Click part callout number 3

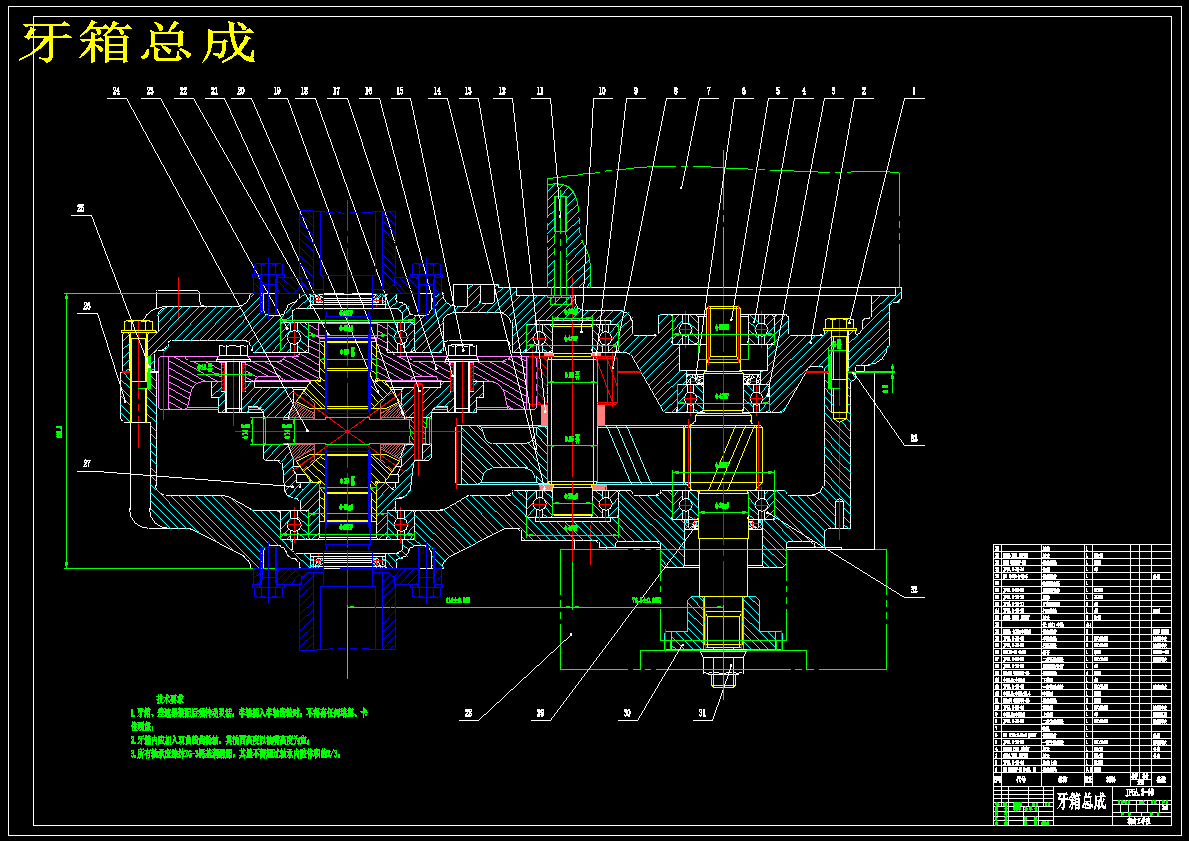(x=833, y=91)
